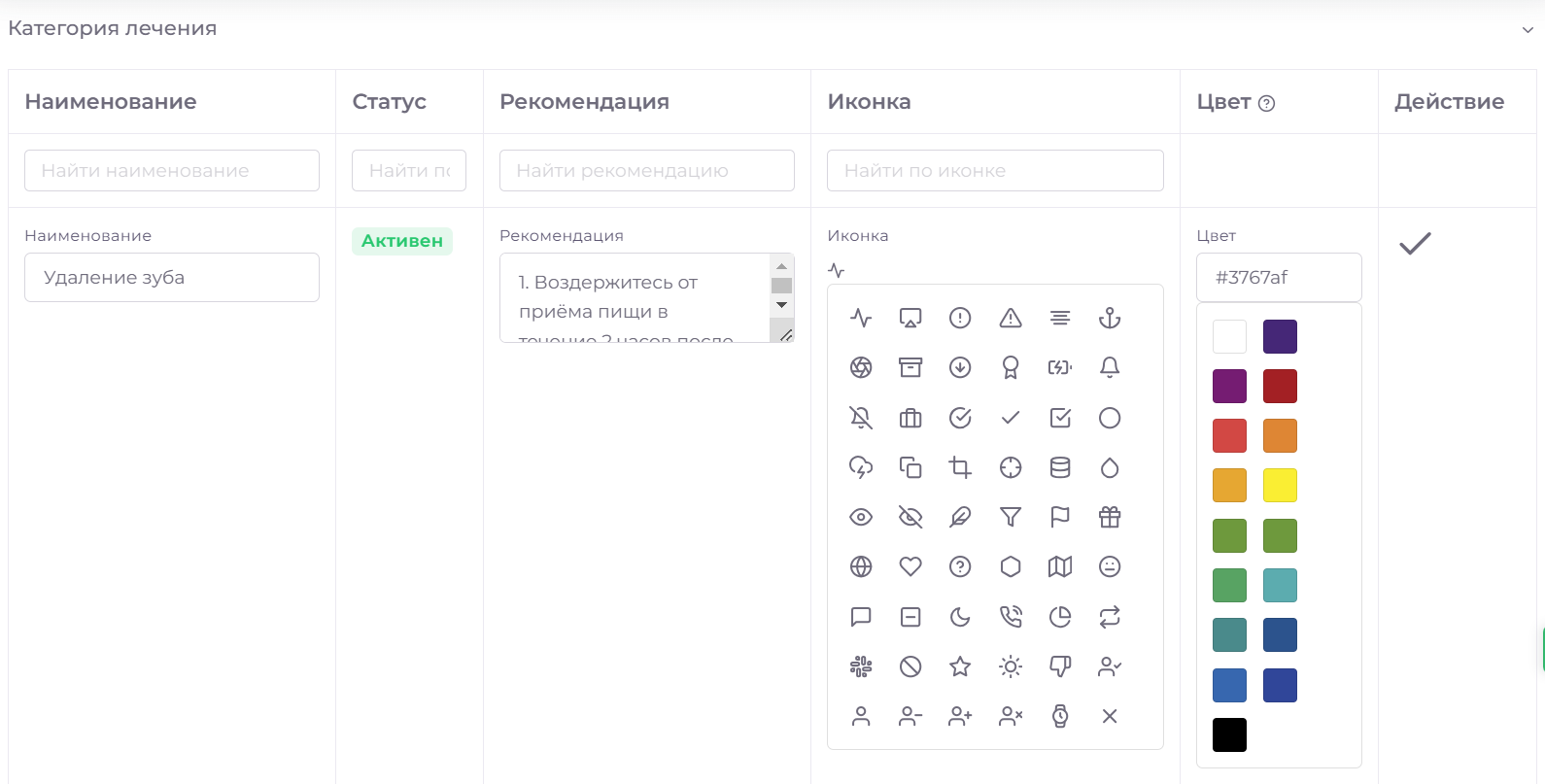Pick the archive box icon
1545x784 pixels.
[x=910, y=367]
